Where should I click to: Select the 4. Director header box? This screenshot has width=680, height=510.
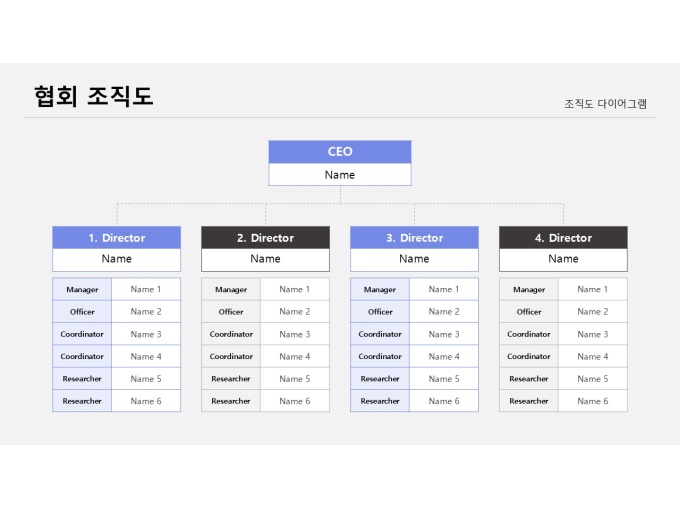click(563, 238)
